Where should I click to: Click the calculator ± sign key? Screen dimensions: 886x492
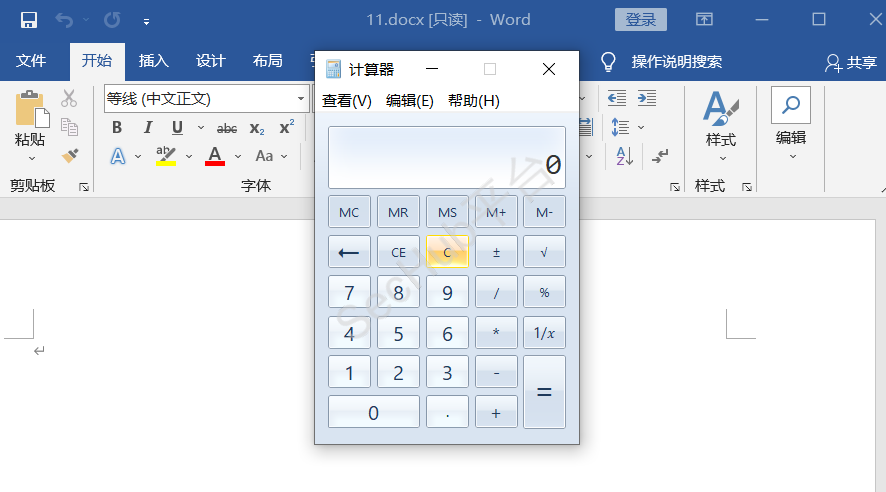(496, 252)
